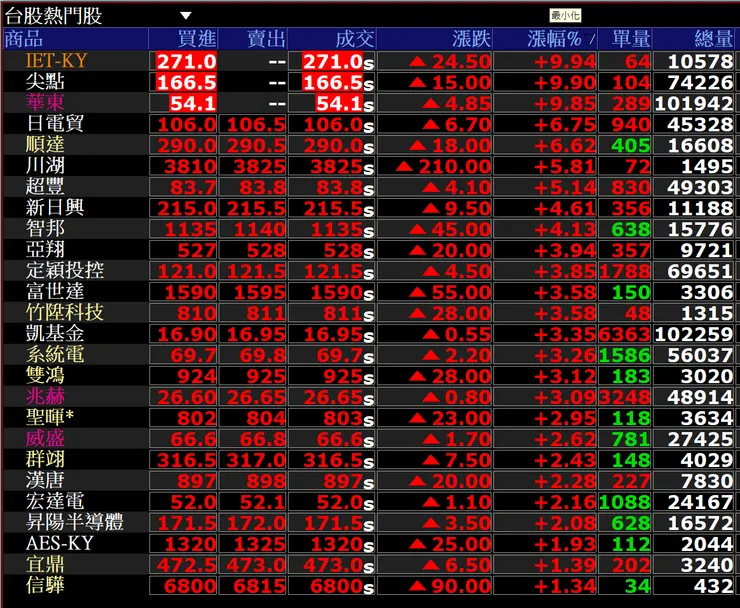Image resolution: width=740 pixels, height=608 pixels.
Task: Click AES-KY ask price 1325
Action: pyautogui.click(x=260, y=544)
